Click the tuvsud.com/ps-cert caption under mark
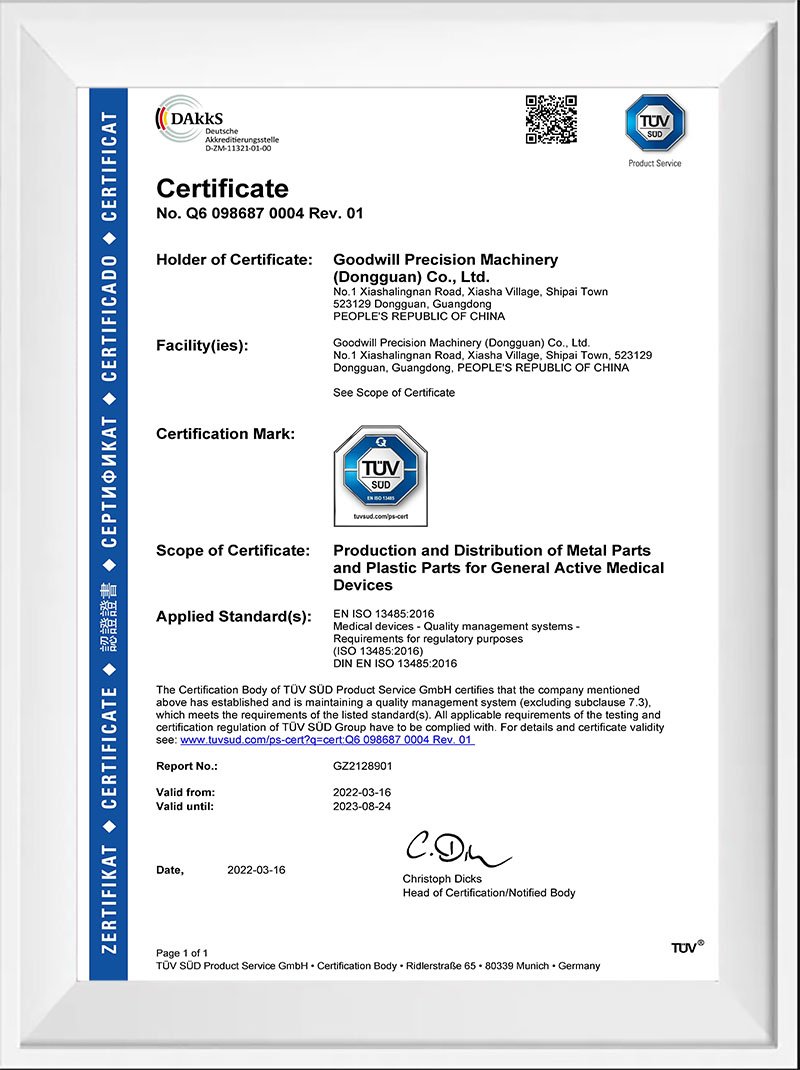 pos(380,516)
